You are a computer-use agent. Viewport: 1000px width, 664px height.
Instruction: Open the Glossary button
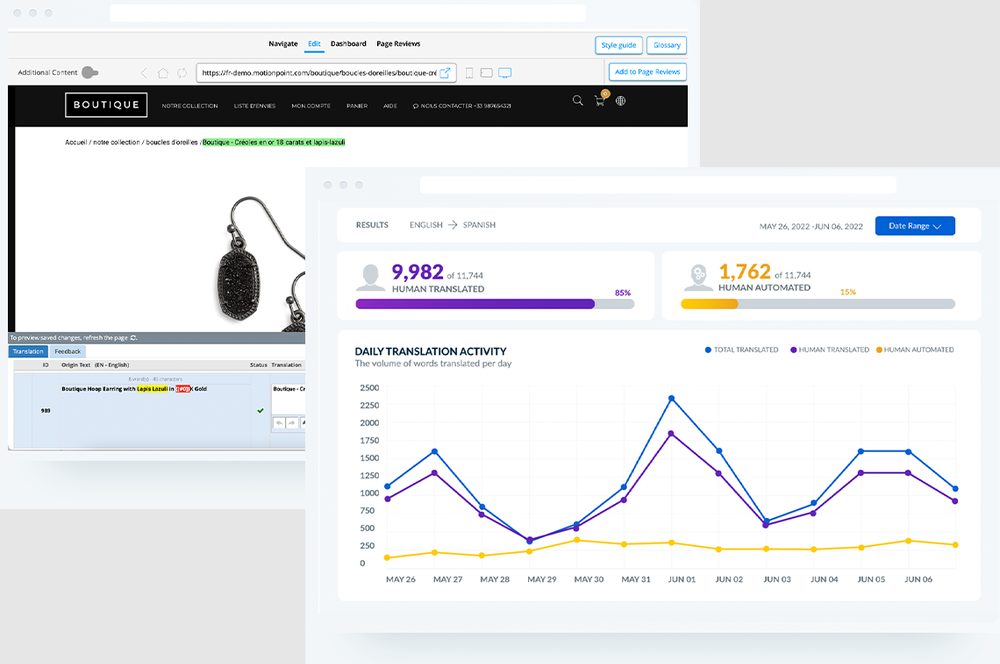coord(666,45)
